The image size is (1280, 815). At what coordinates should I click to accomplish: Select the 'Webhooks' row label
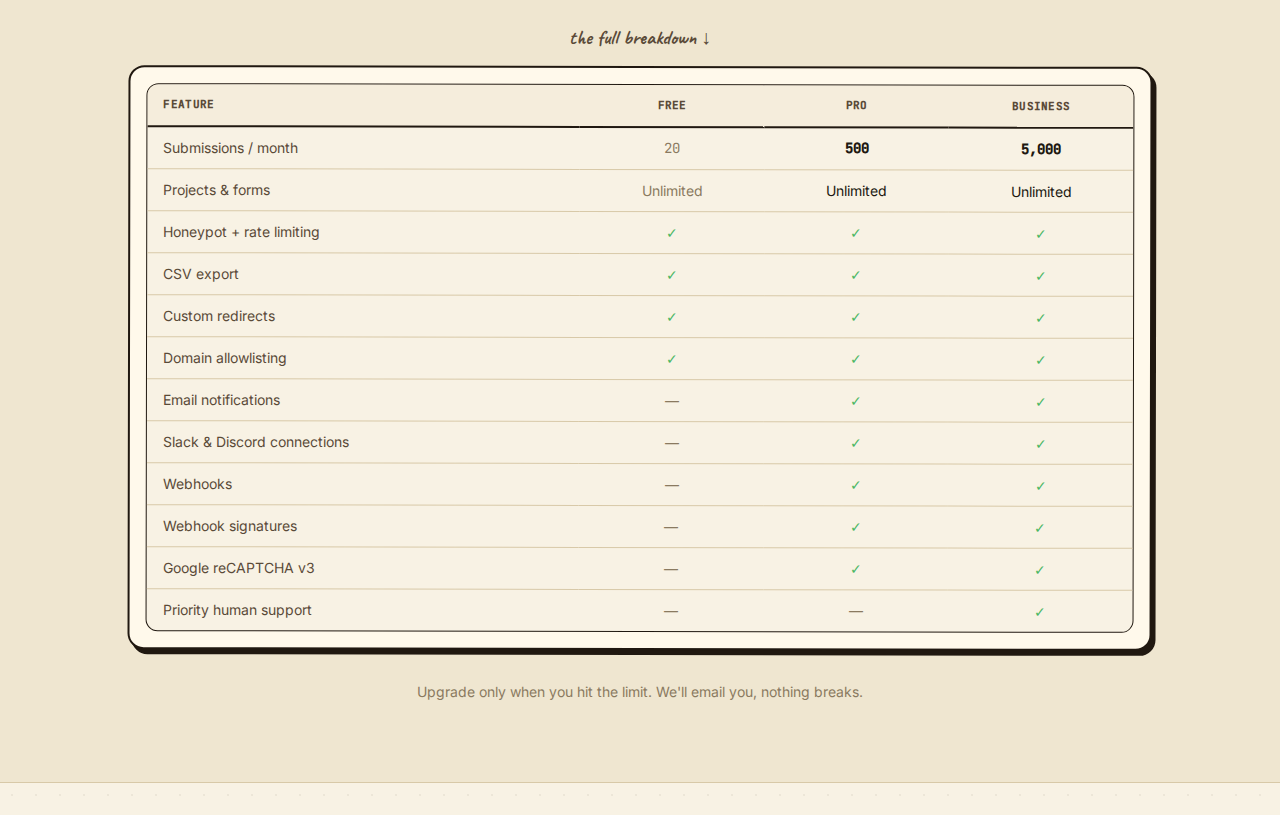tap(198, 484)
